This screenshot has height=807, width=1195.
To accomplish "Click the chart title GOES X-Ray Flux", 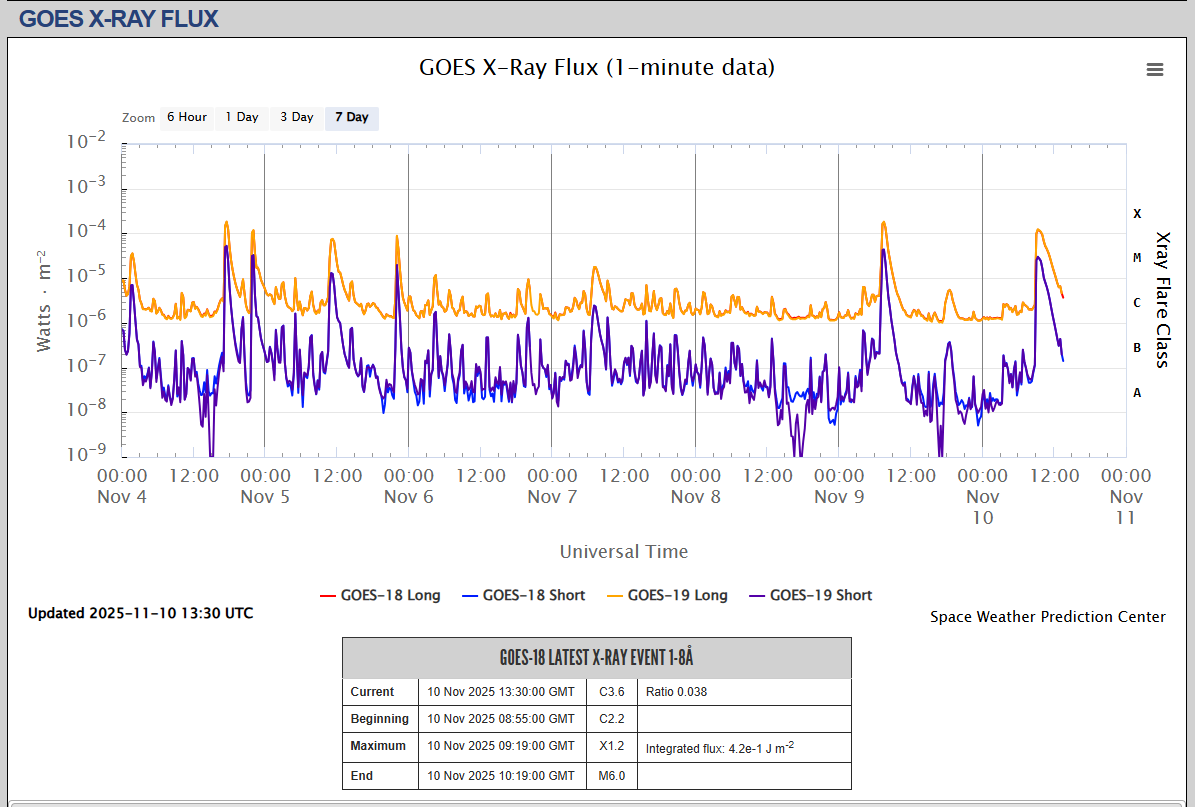I will coord(596,68).
